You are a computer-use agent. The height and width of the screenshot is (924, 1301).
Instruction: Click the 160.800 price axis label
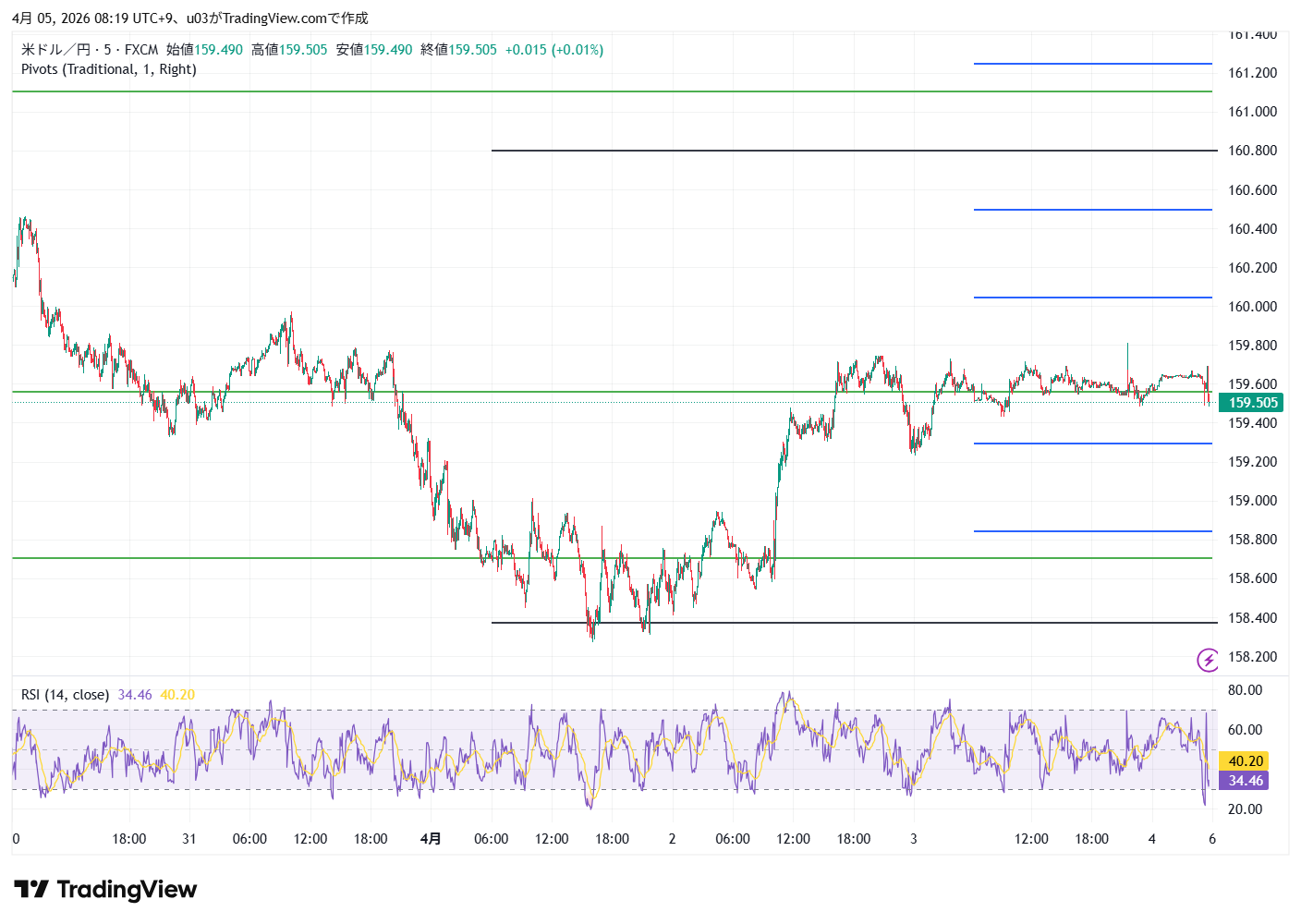(x=1252, y=151)
